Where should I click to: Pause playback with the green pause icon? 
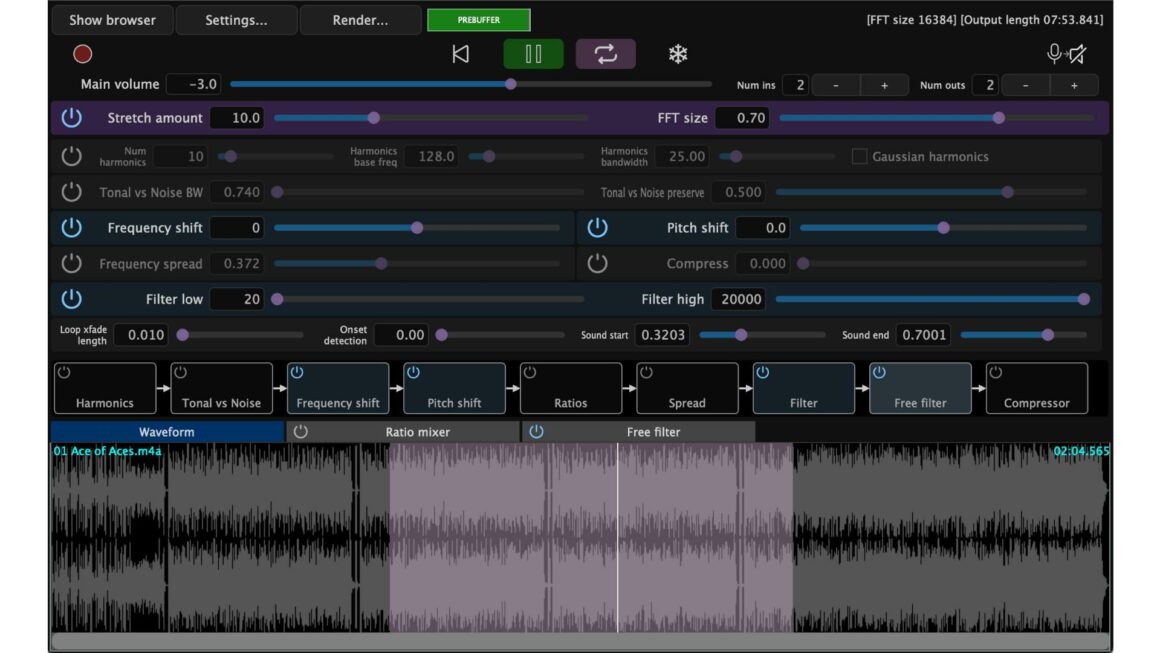coord(533,54)
